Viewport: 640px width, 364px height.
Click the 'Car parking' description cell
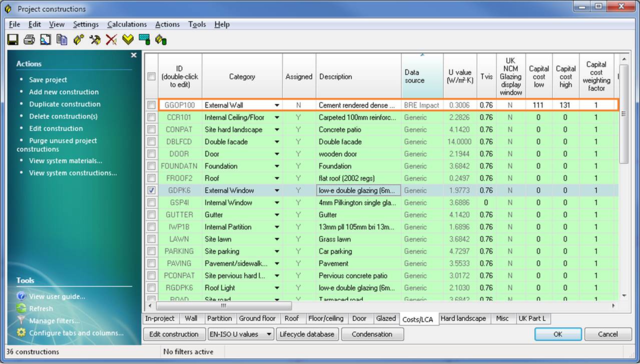pos(358,251)
